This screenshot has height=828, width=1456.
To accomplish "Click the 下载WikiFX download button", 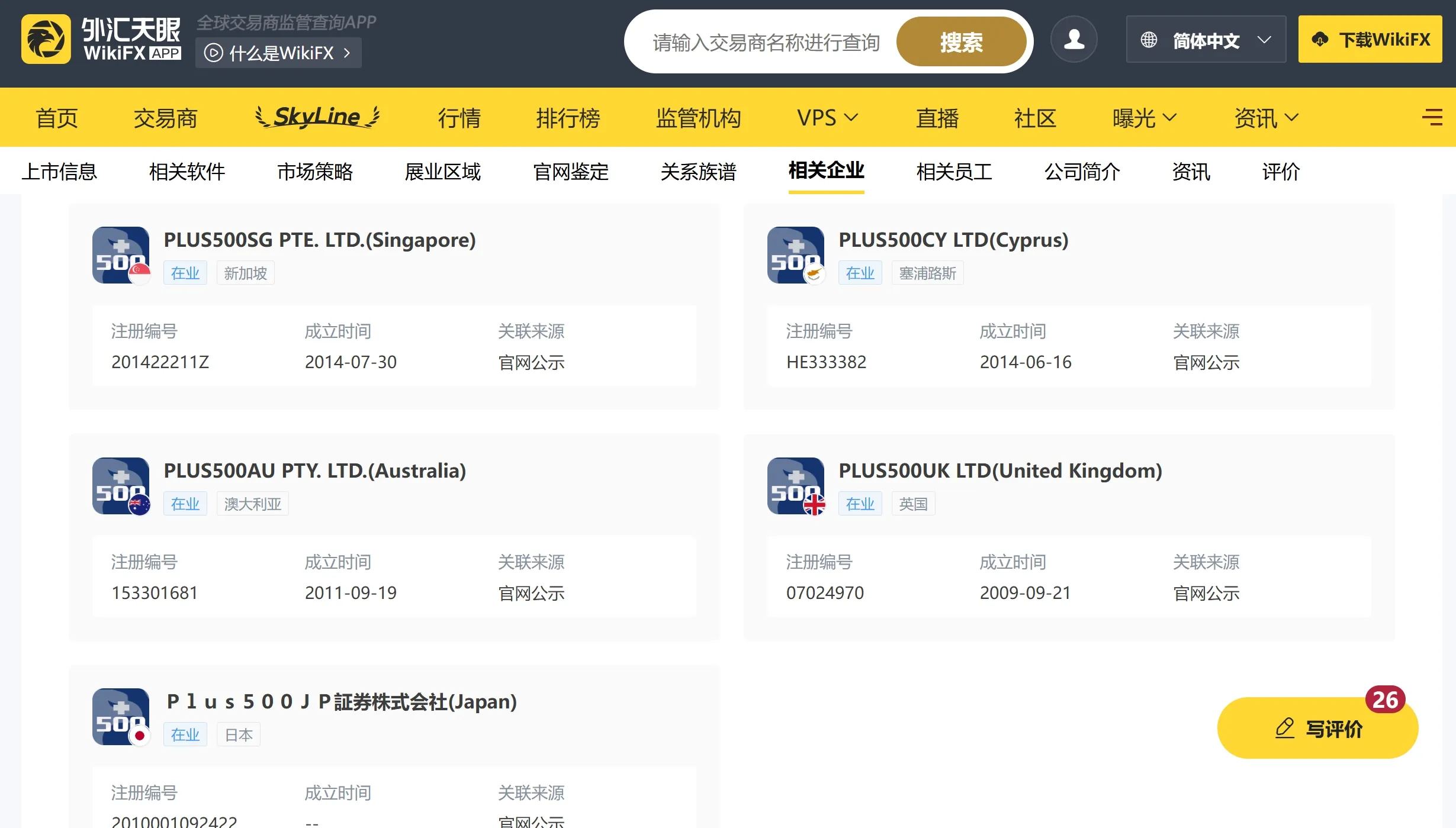I will point(1370,40).
